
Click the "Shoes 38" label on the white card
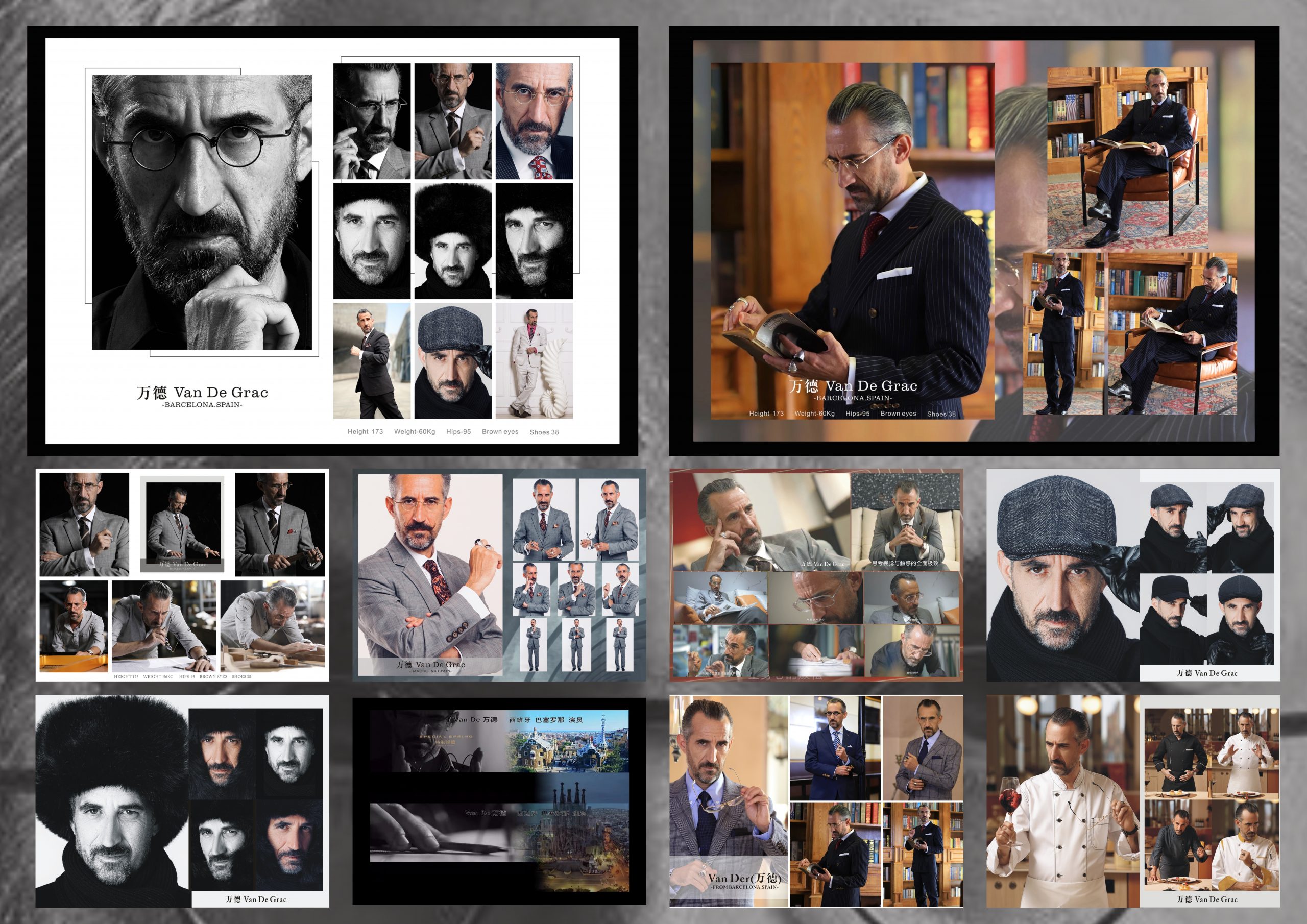[544, 432]
